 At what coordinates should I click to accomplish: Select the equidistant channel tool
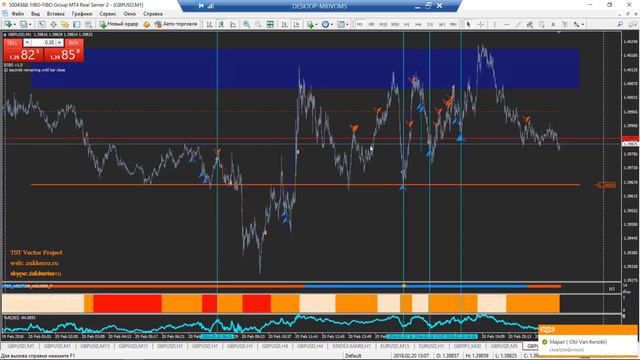(529, 24)
